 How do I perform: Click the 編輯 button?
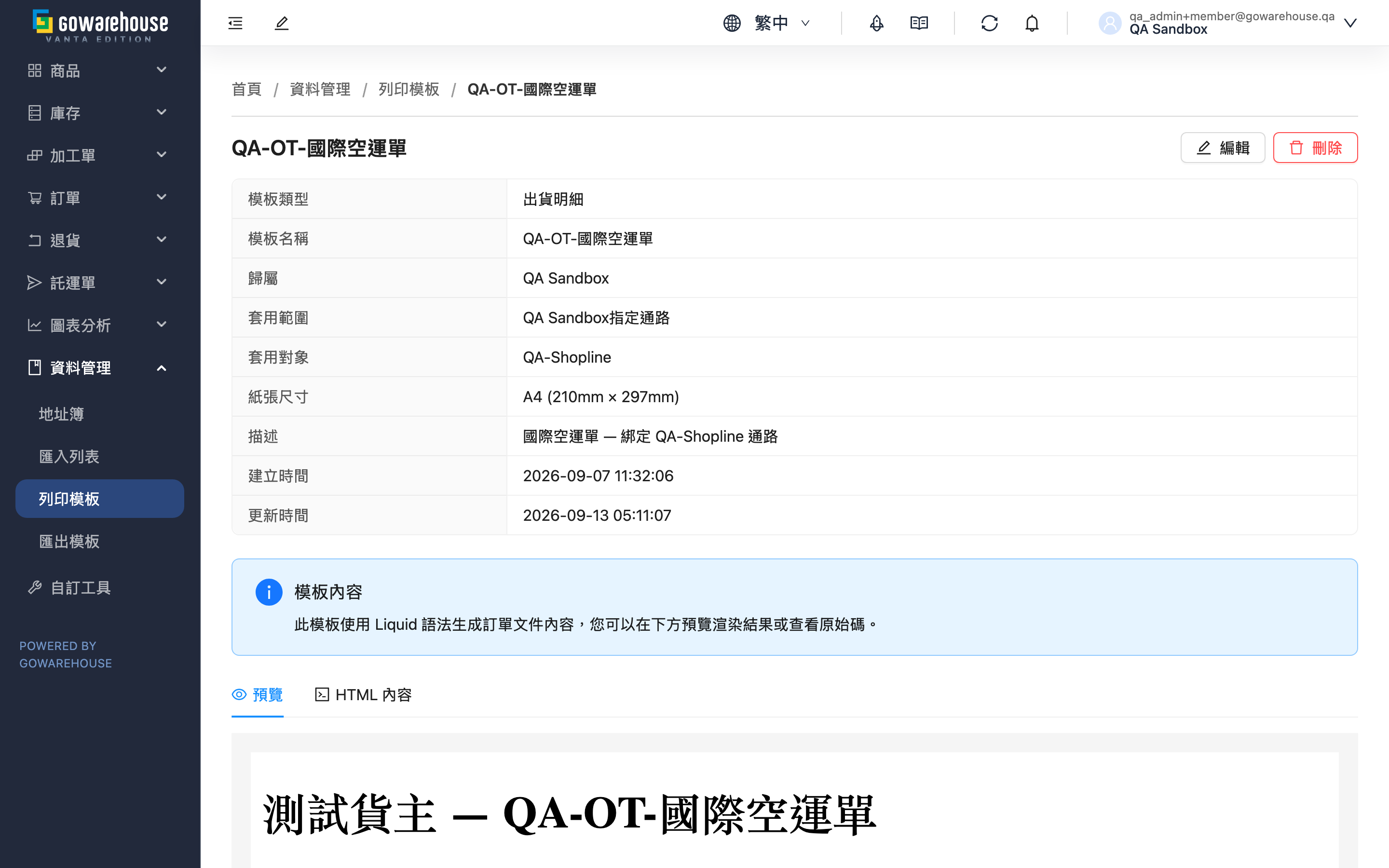click(1223, 148)
